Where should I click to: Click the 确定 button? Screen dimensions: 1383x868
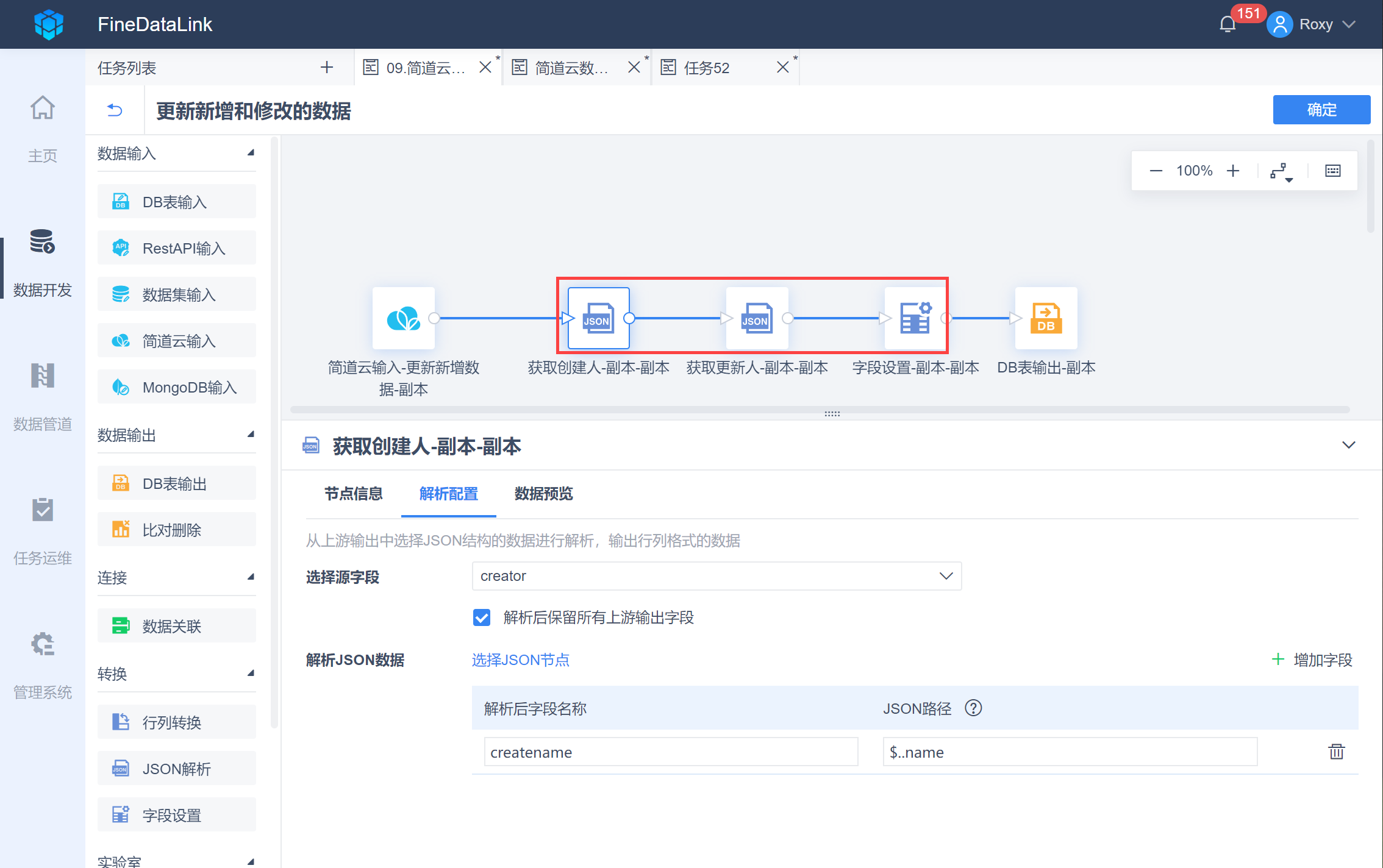click(1321, 110)
